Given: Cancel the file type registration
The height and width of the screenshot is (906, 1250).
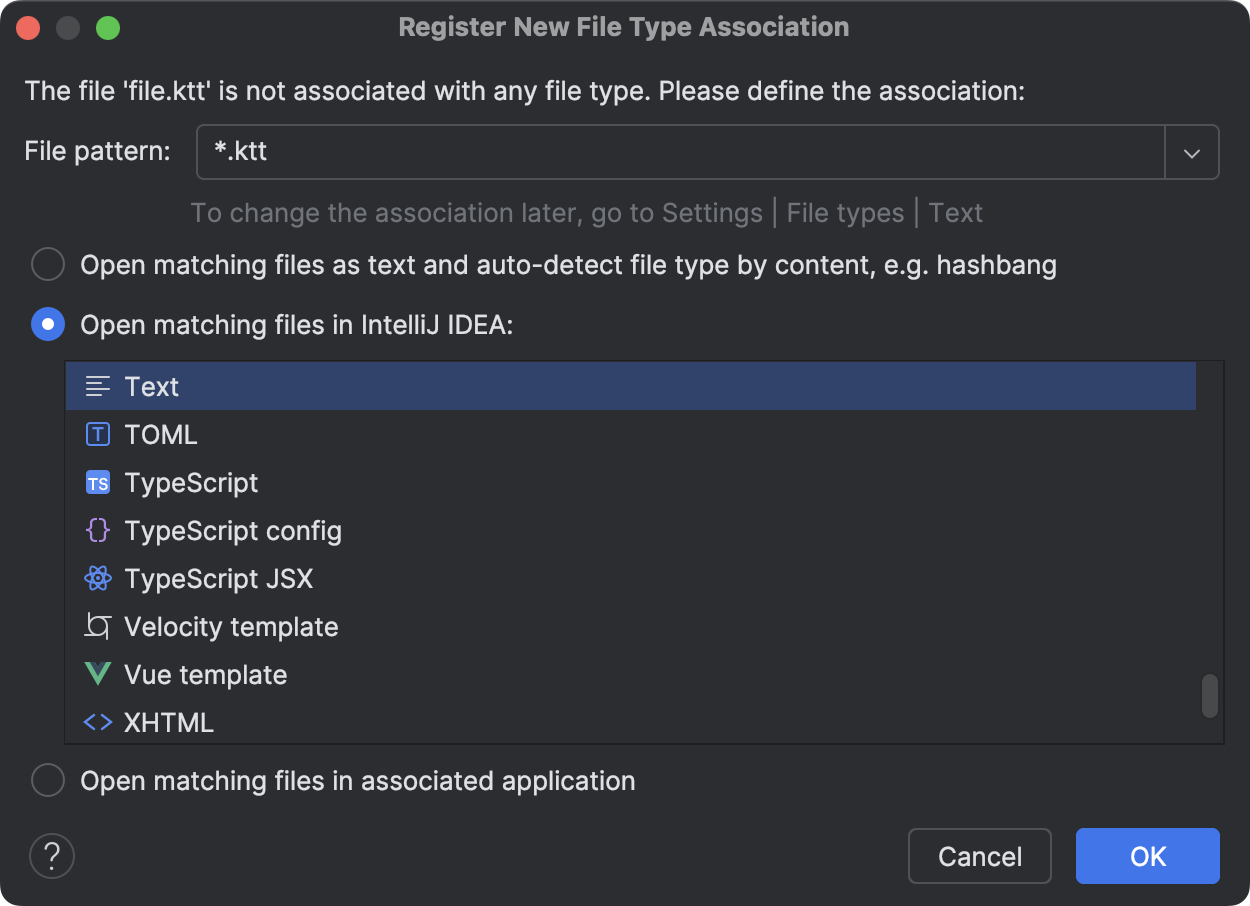Looking at the screenshot, I should (x=979, y=856).
